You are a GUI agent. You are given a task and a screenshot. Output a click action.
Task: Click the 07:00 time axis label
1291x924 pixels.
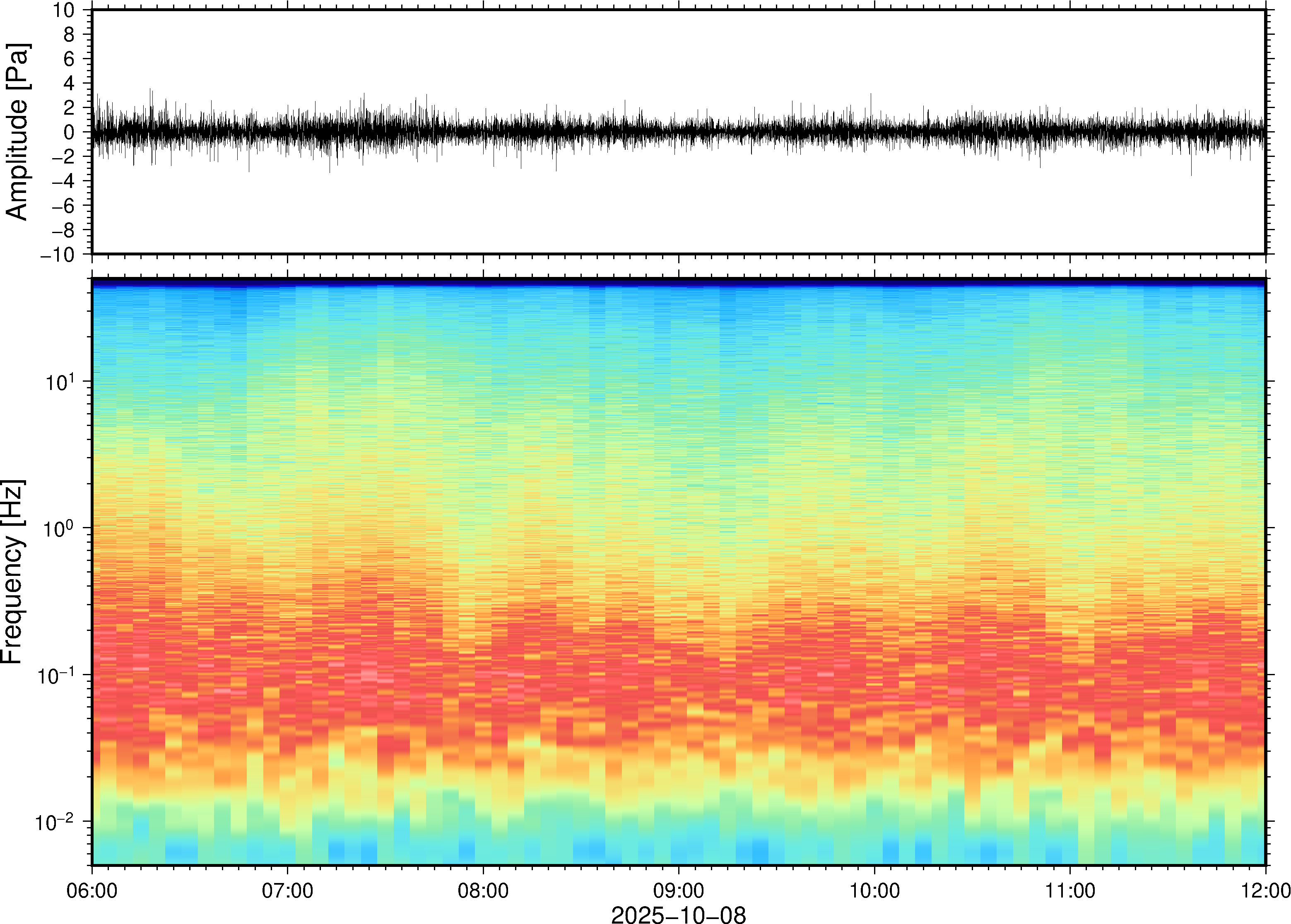287,890
